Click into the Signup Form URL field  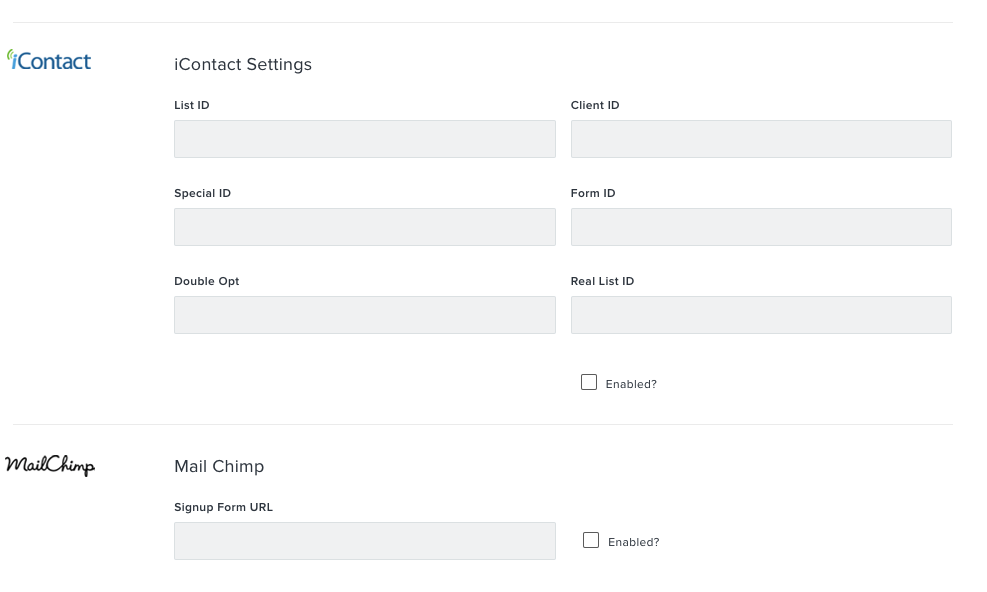pos(364,540)
